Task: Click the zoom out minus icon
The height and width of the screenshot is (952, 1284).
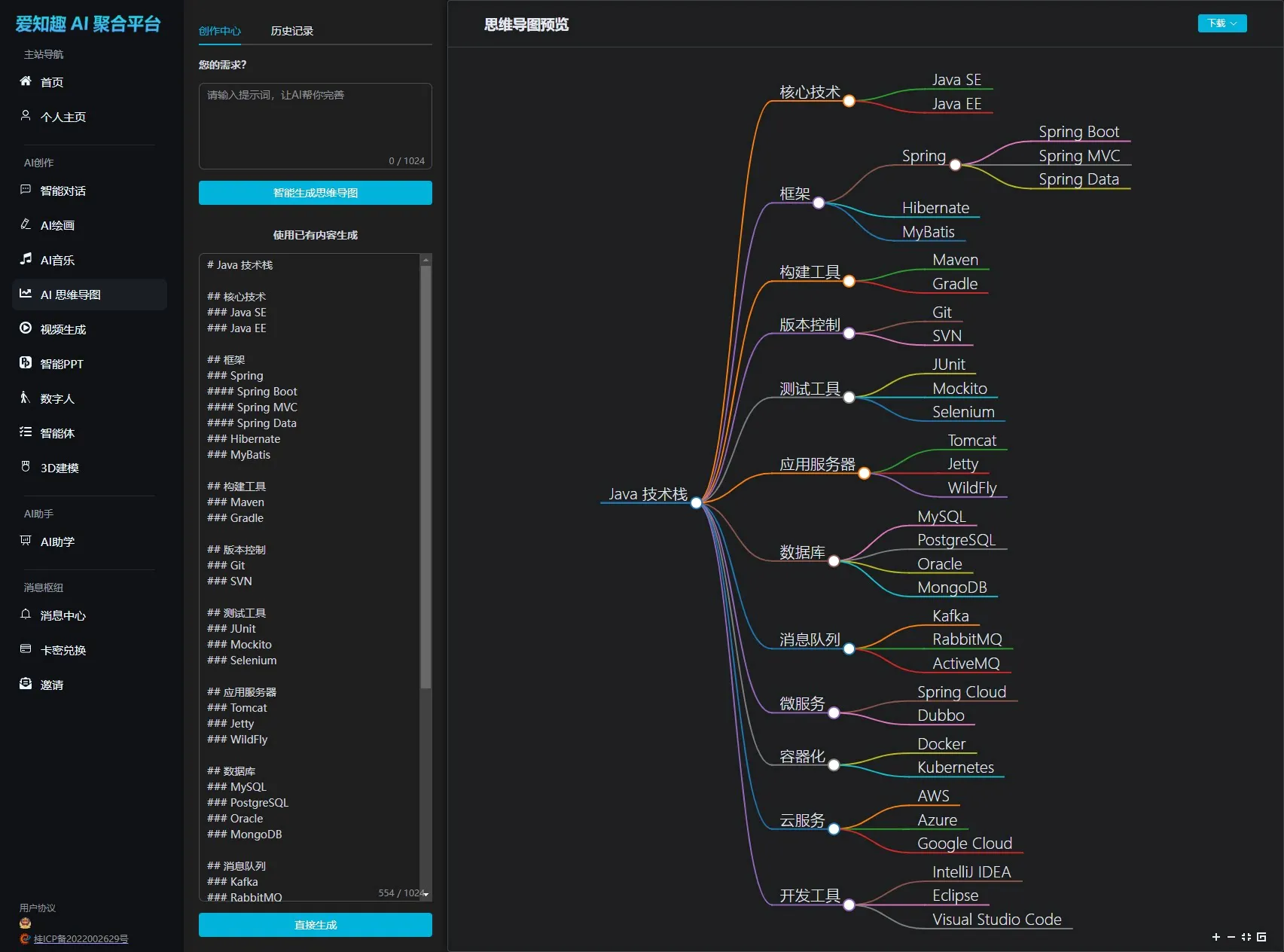Action: pyautogui.click(x=1231, y=937)
